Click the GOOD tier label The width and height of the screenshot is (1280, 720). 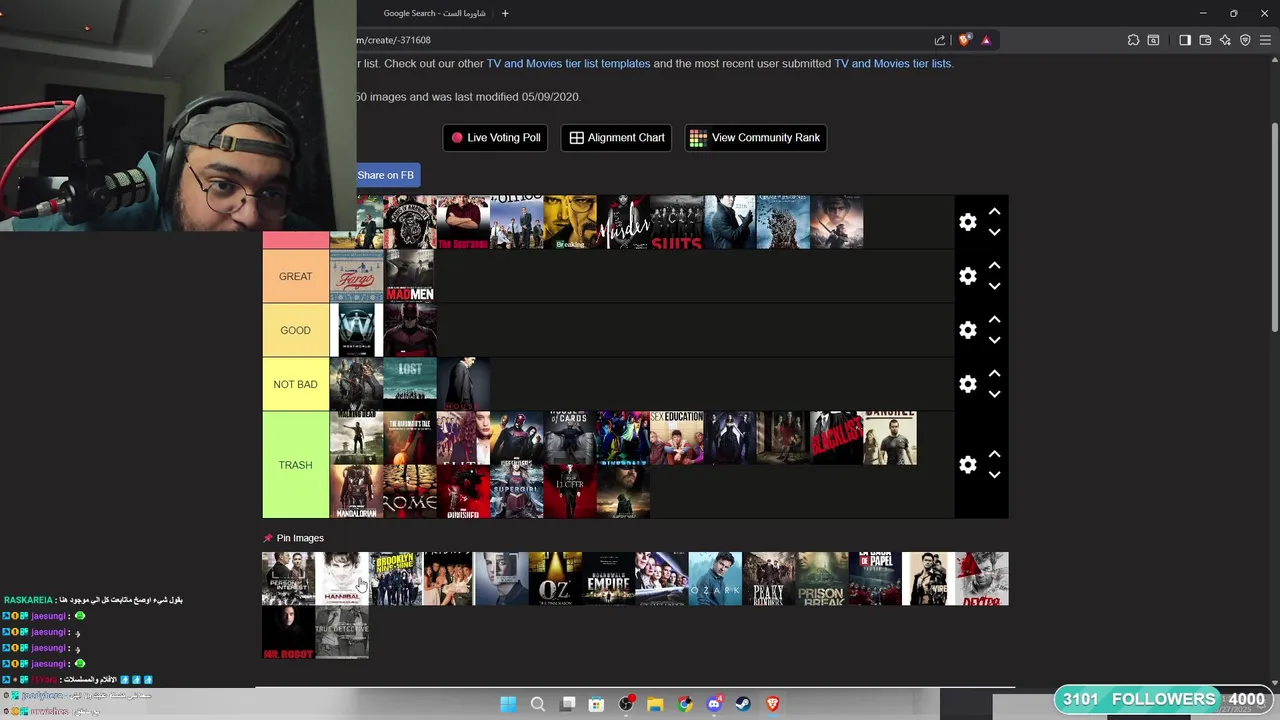tap(295, 330)
